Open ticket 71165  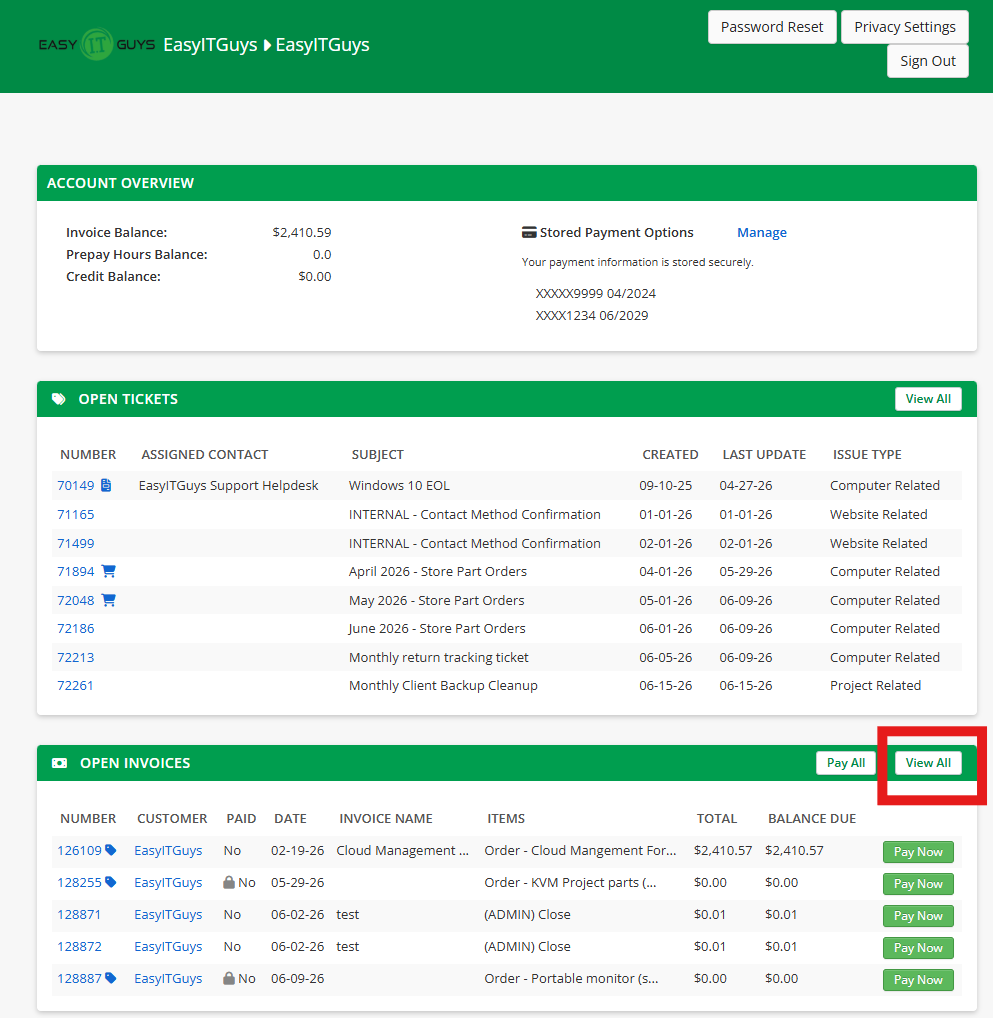pyautogui.click(x=75, y=514)
